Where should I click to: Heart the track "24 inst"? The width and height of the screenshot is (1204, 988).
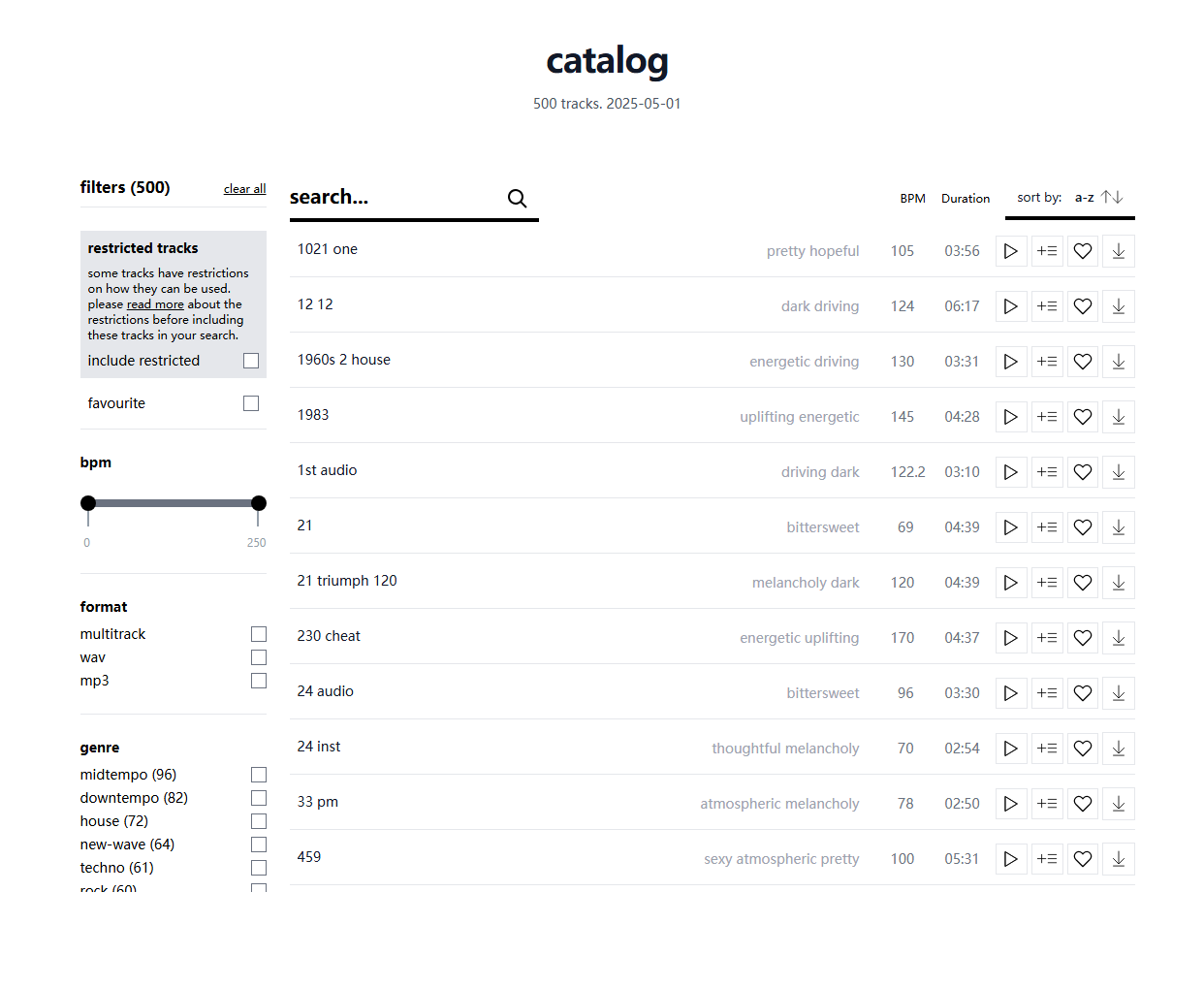1083,749
